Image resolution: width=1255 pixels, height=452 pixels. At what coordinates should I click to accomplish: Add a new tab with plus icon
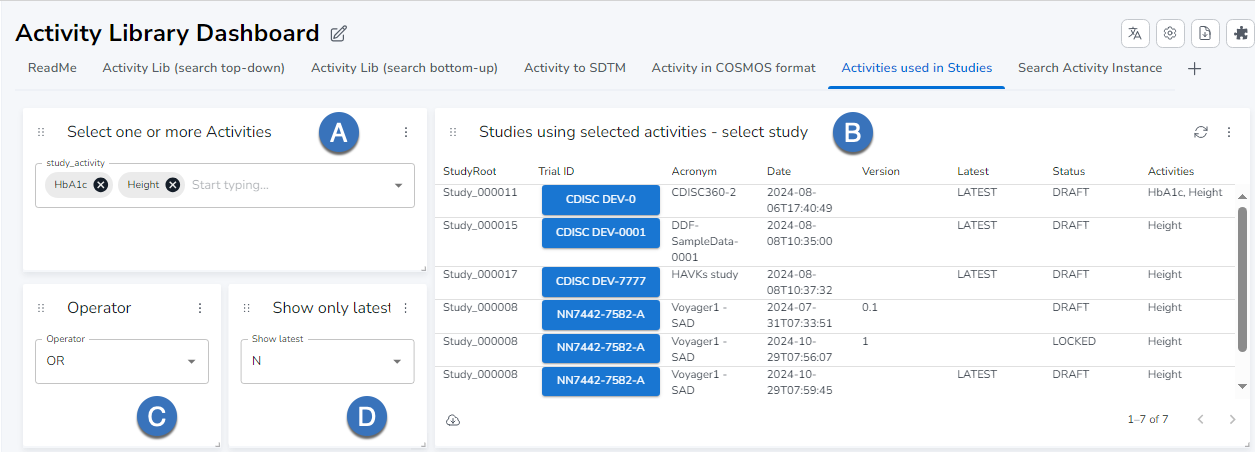click(1194, 69)
